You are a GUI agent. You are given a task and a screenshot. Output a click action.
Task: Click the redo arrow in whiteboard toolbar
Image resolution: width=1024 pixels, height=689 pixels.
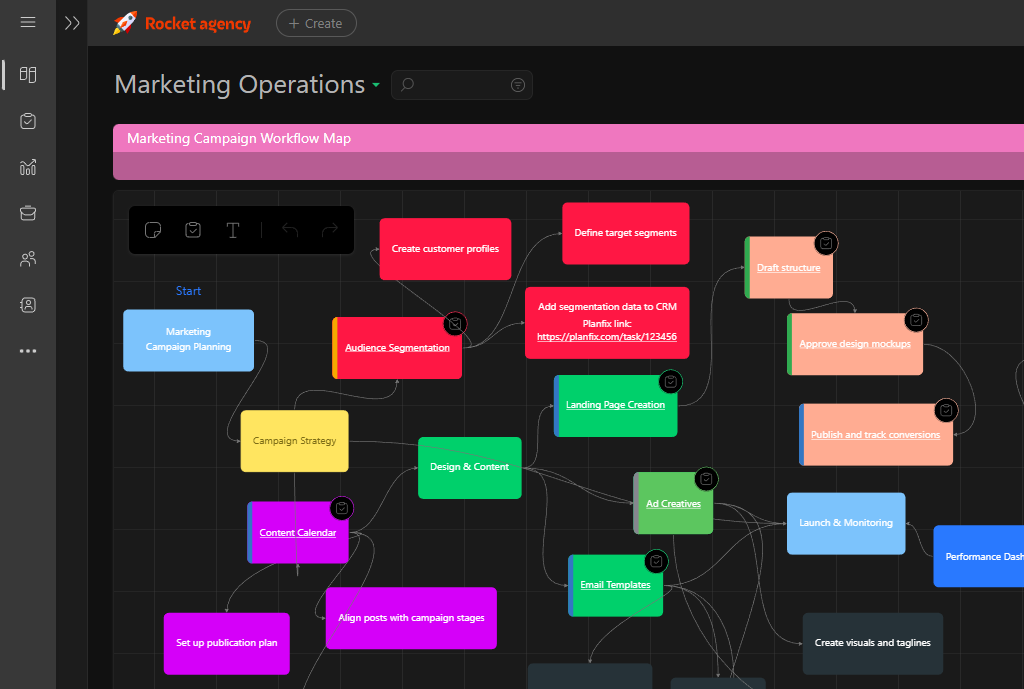(x=329, y=231)
